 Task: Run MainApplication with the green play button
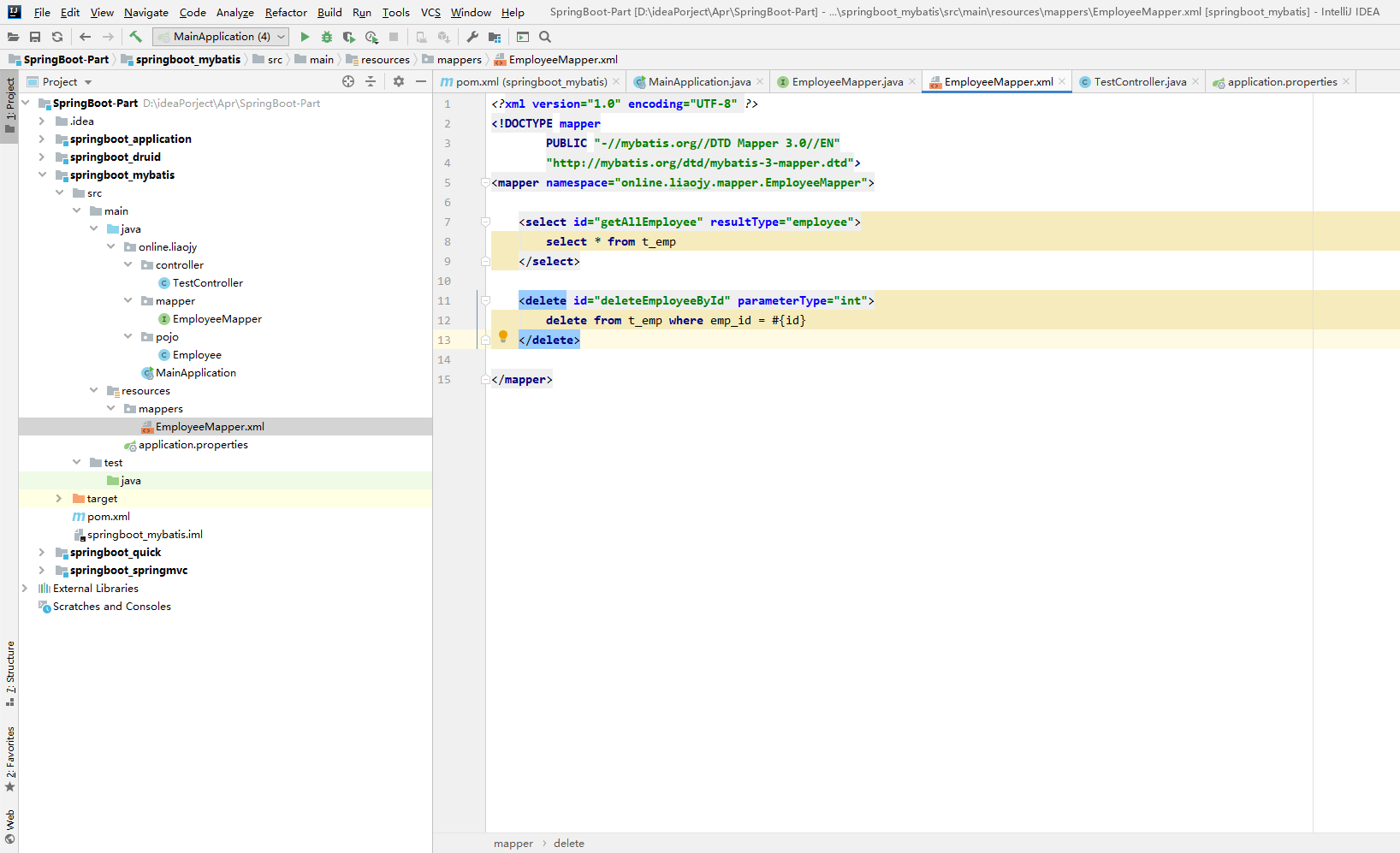point(305,37)
